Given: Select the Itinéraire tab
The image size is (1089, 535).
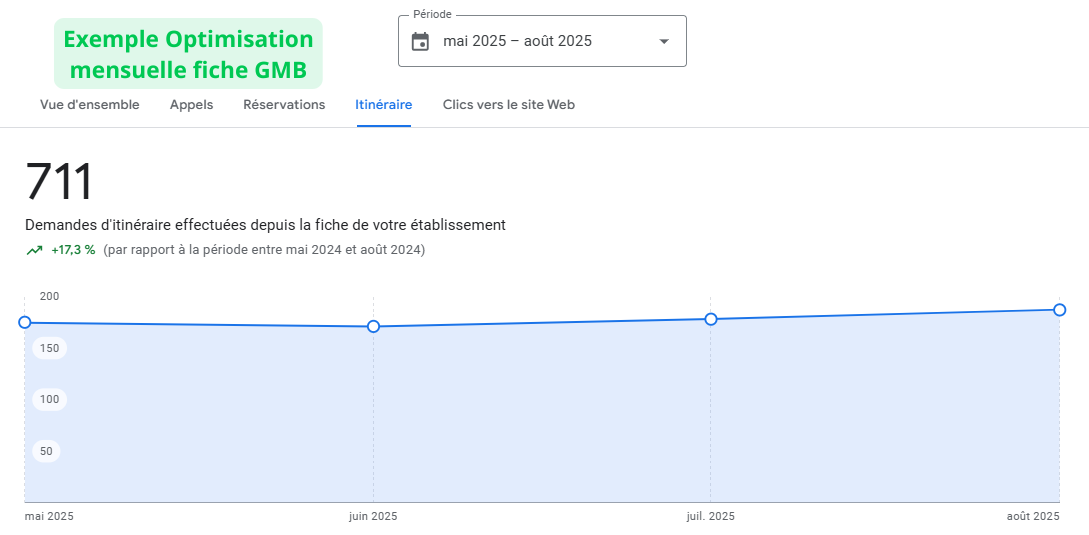Looking at the screenshot, I should click(x=383, y=105).
